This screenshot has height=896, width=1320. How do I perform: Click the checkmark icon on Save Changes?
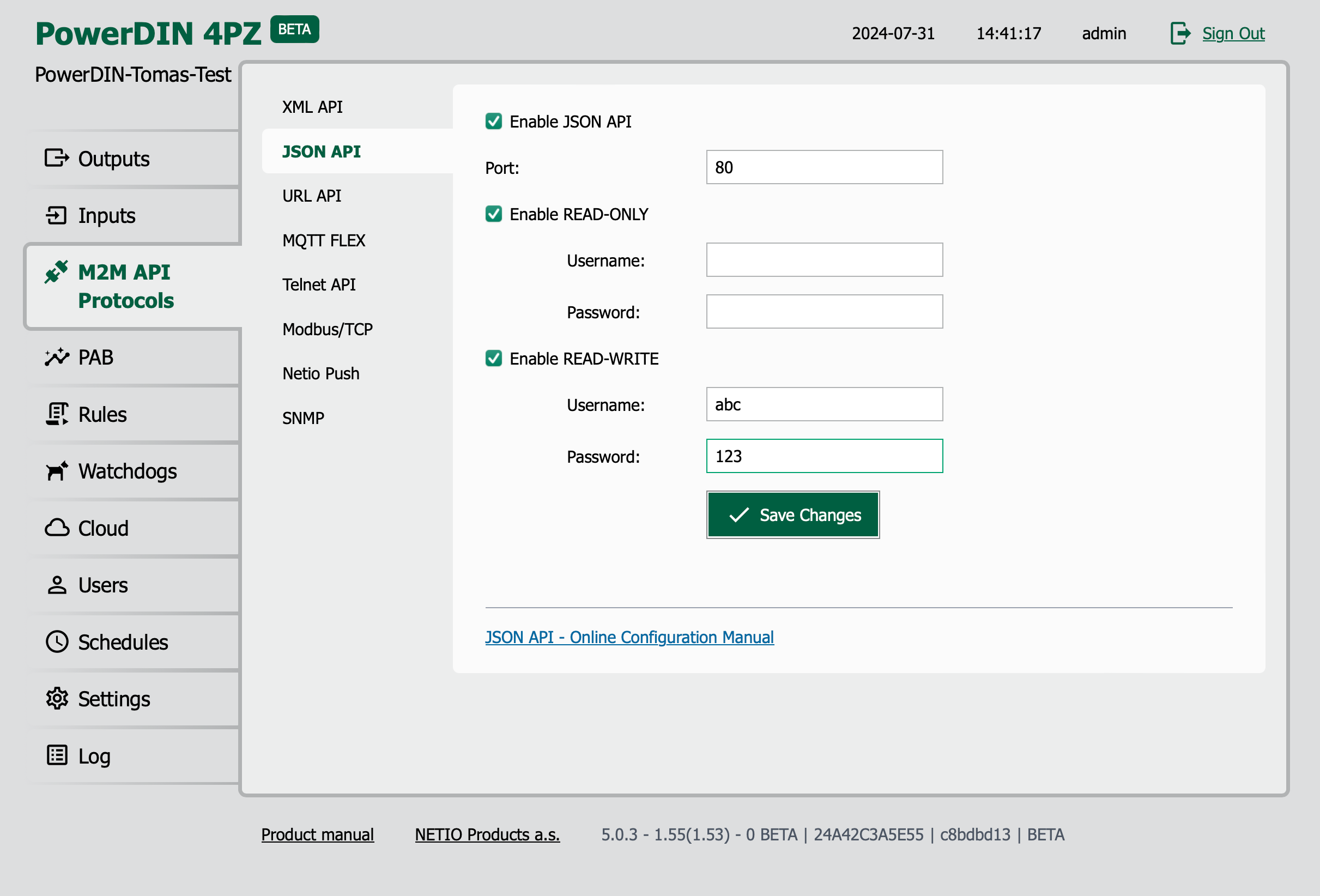pyautogui.click(x=740, y=514)
